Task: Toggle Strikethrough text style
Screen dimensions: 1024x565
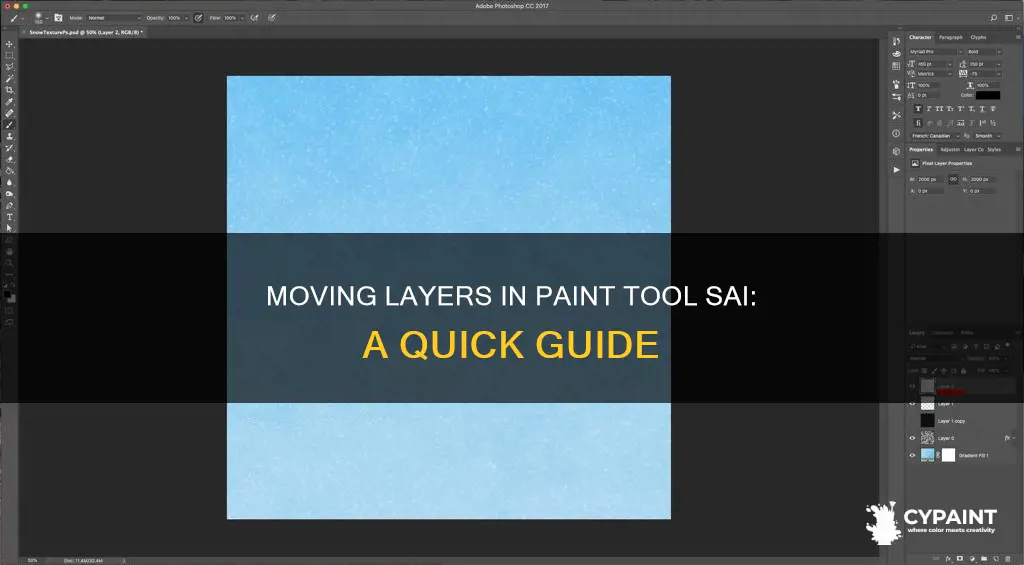Action: coord(993,108)
